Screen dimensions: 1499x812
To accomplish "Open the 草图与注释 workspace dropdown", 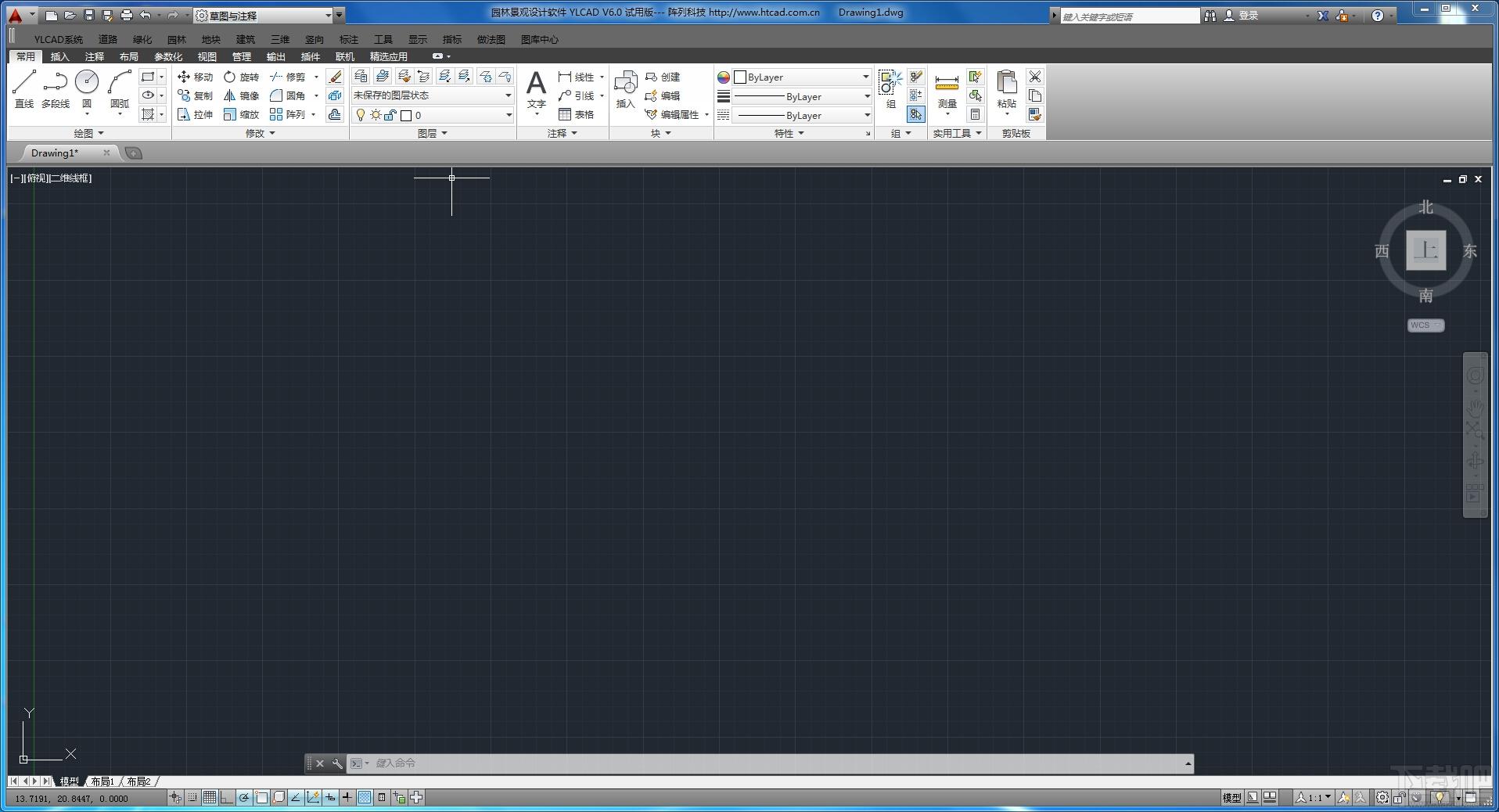I will click(x=263, y=16).
